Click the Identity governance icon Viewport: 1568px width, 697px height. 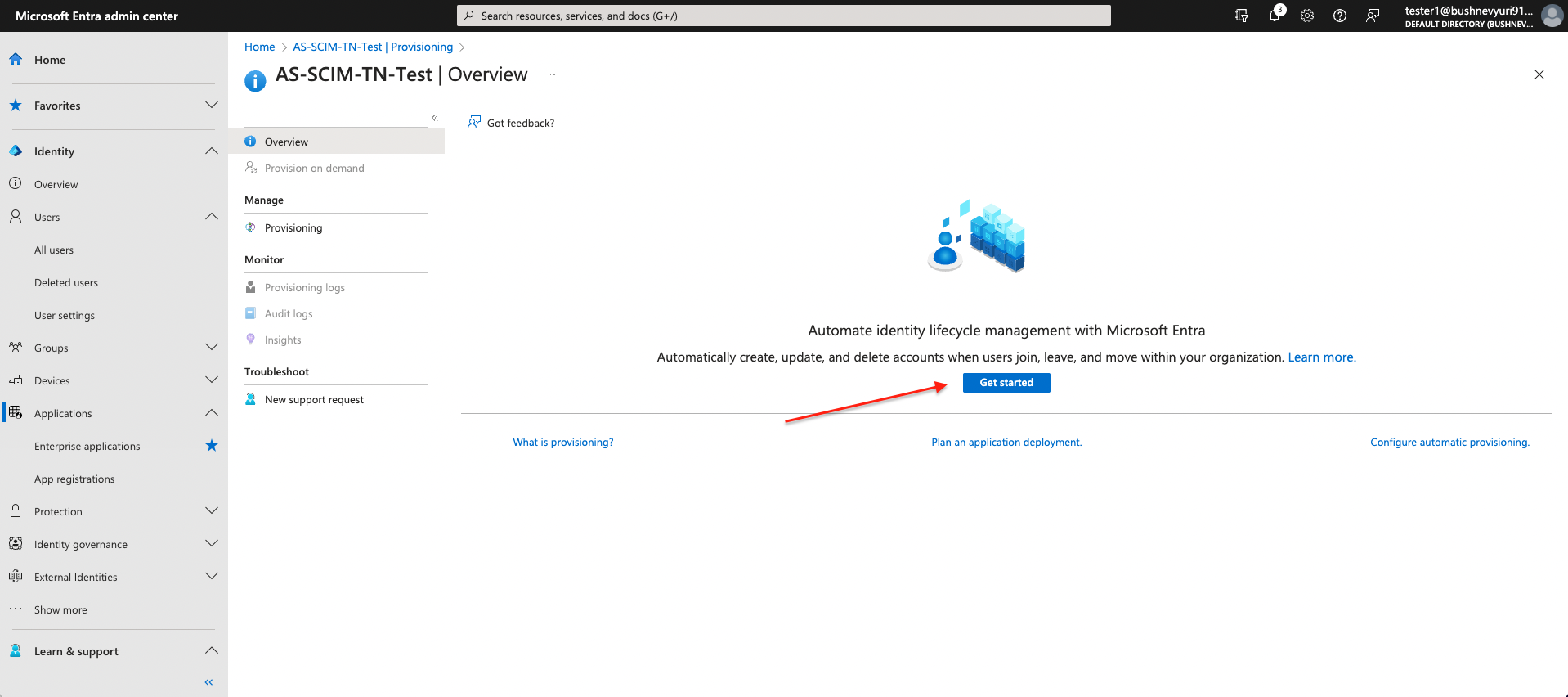16,543
